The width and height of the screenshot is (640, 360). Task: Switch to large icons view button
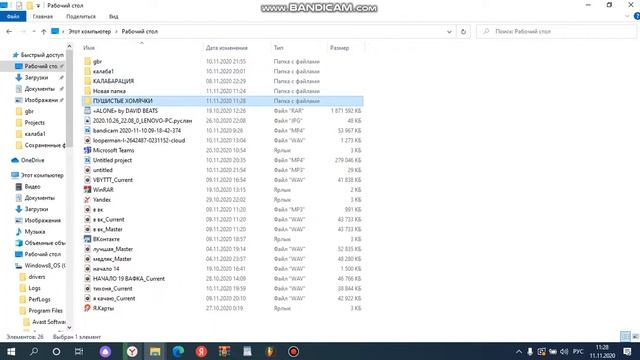click(x=635, y=337)
